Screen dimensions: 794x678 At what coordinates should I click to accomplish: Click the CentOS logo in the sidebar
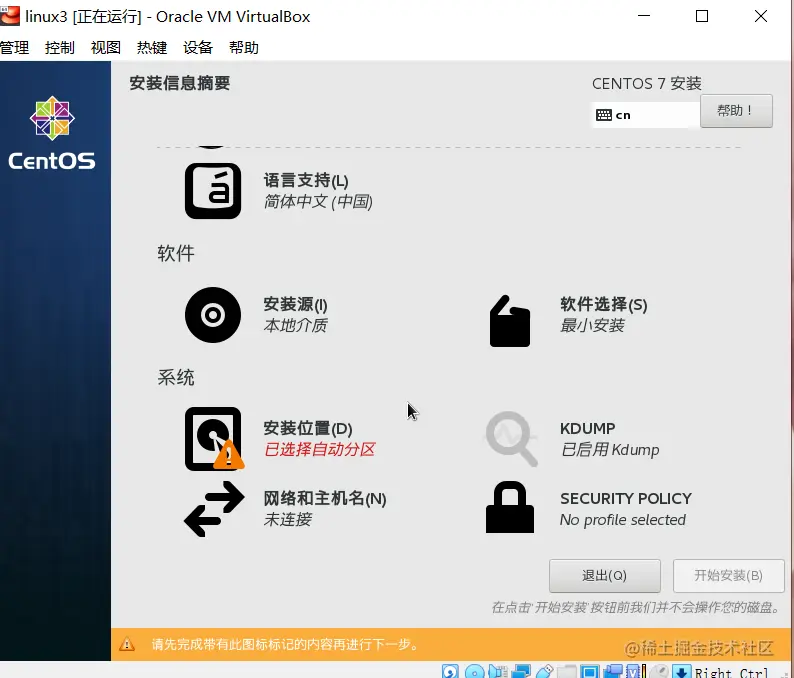click(x=52, y=133)
